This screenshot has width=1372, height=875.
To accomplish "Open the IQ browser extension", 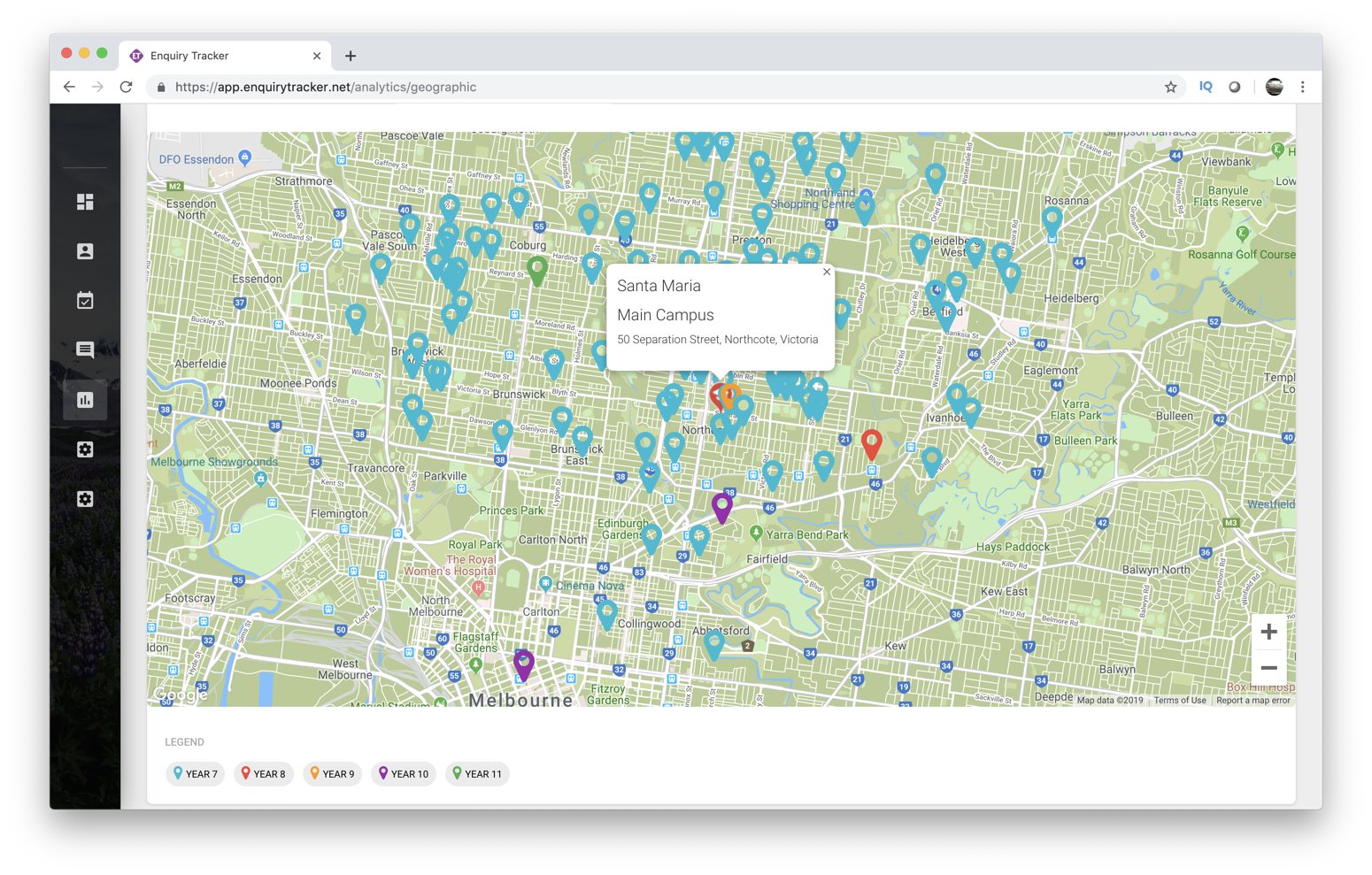I will [x=1206, y=87].
